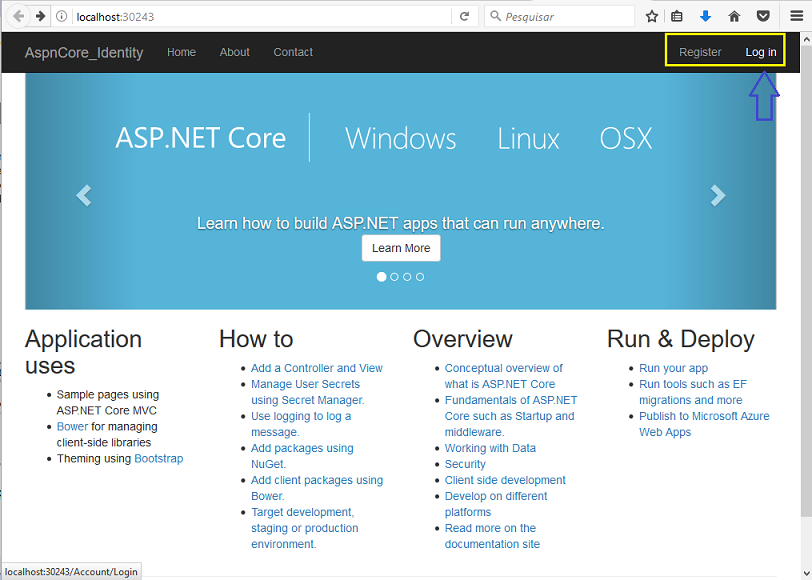Open the Firefox hamburger menu
This screenshot has height=580, width=812.
(x=796, y=17)
